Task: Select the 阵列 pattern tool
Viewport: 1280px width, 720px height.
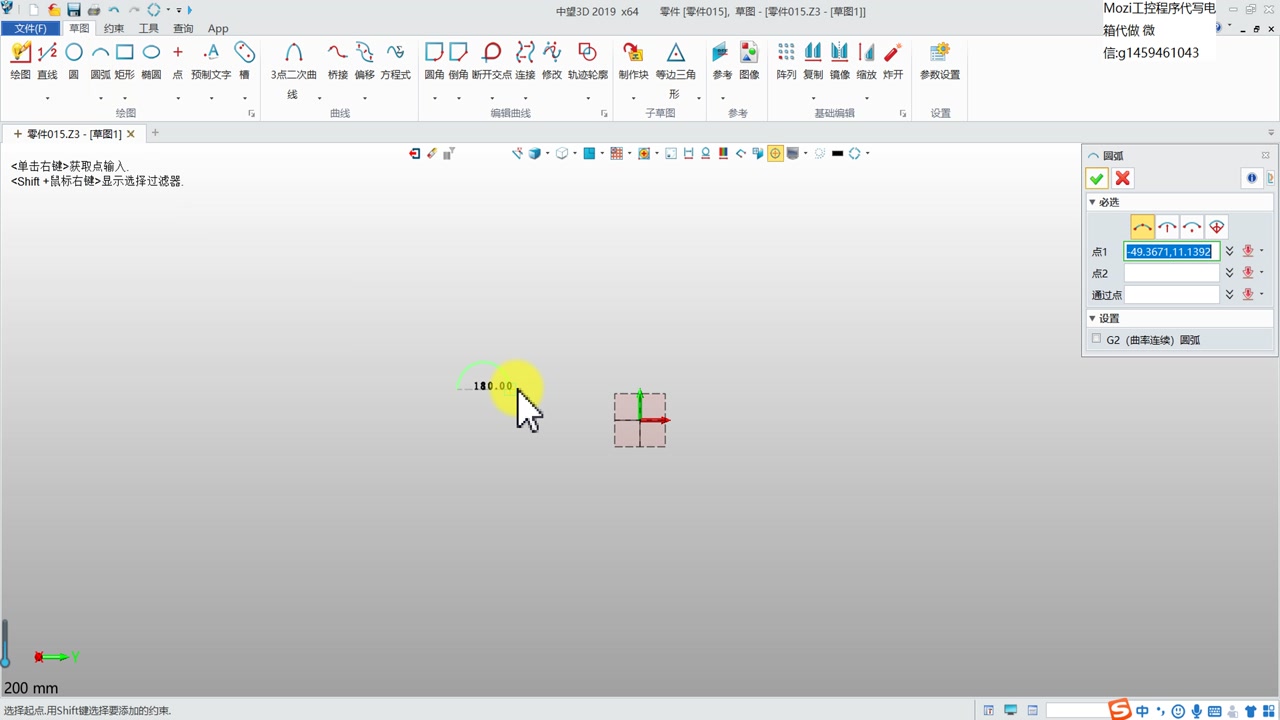Action: point(786,62)
